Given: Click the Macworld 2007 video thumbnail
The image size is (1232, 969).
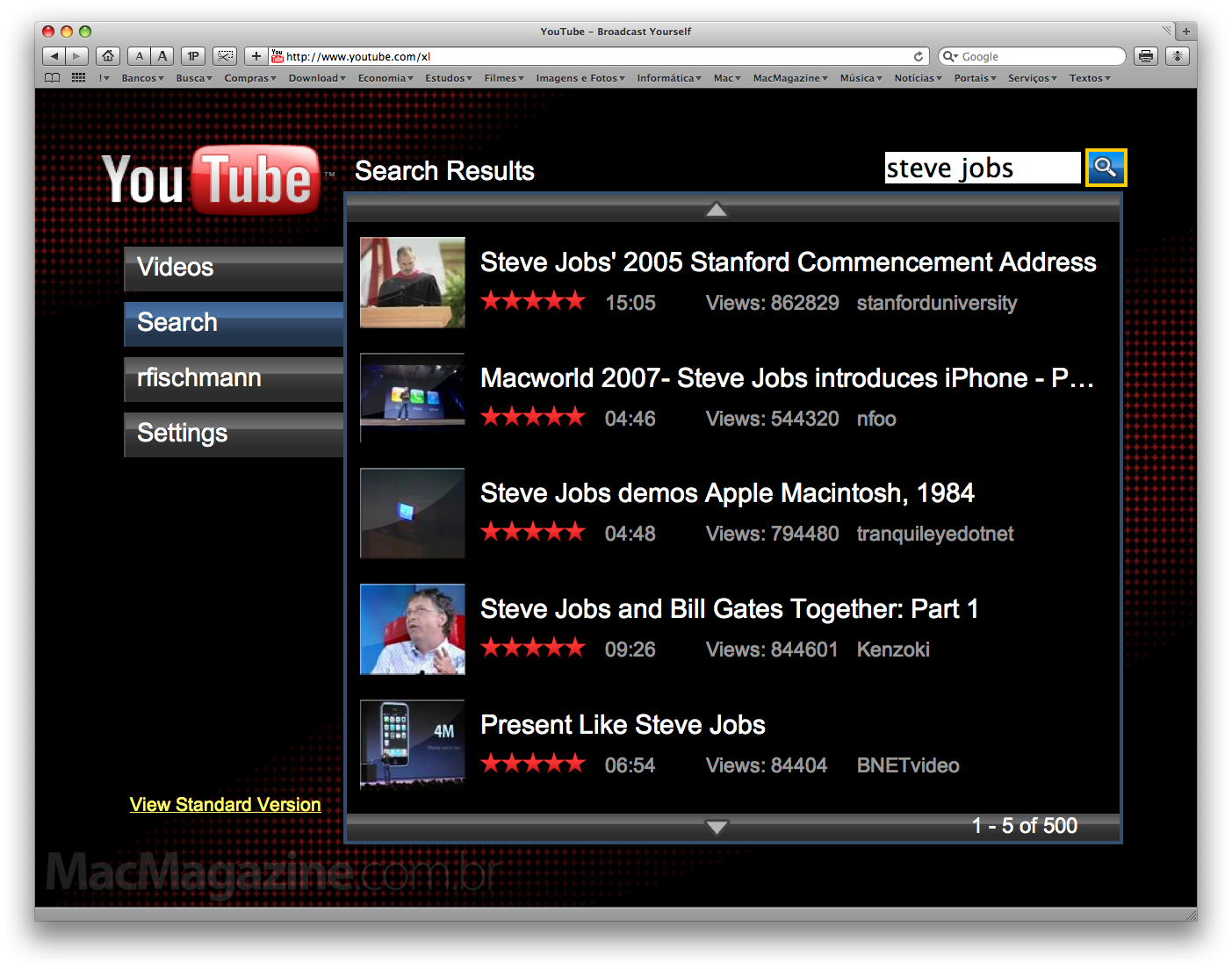Looking at the screenshot, I should pyautogui.click(x=413, y=398).
